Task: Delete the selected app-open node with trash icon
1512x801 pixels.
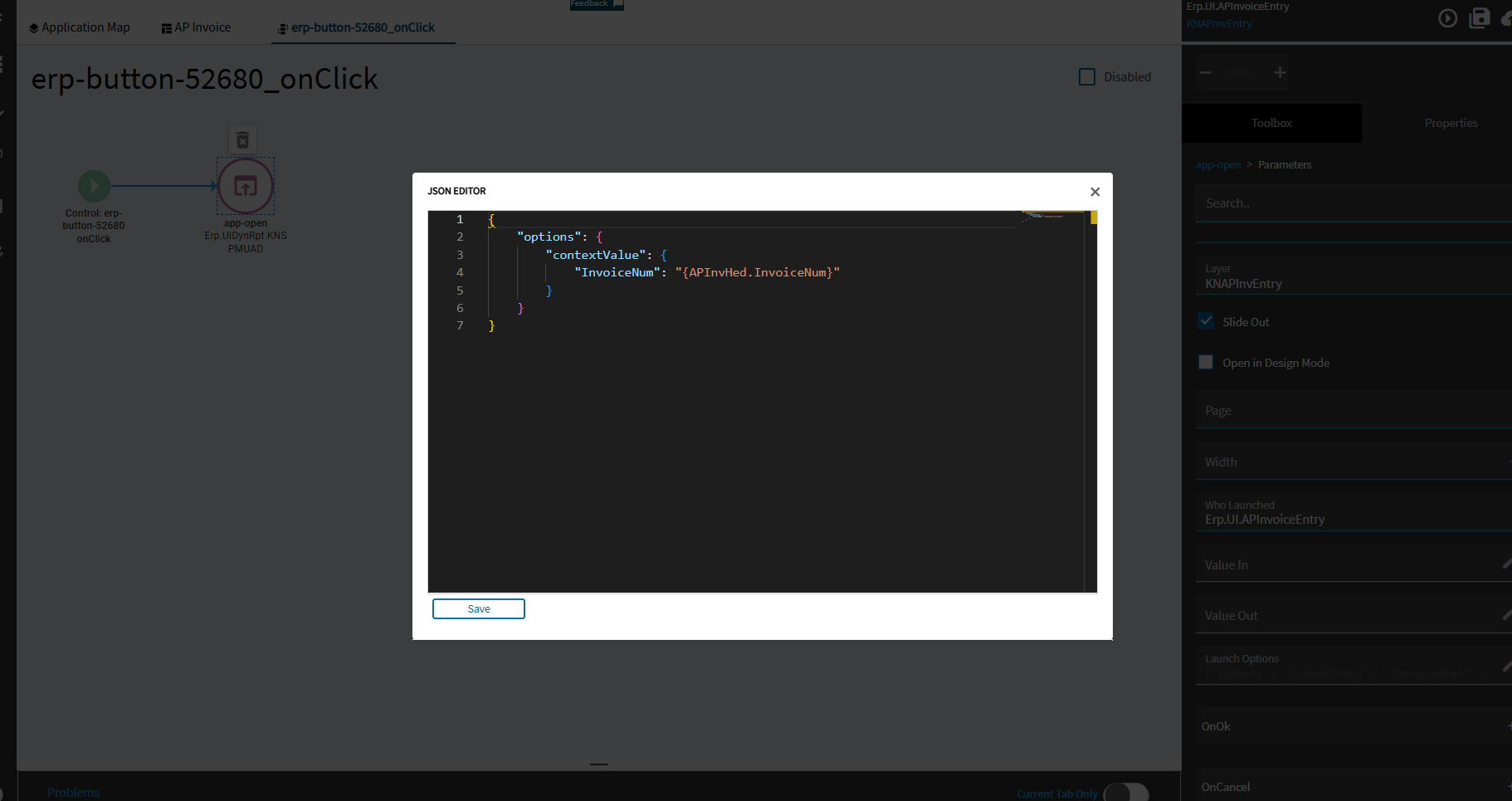Action: [x=242, y=139]
